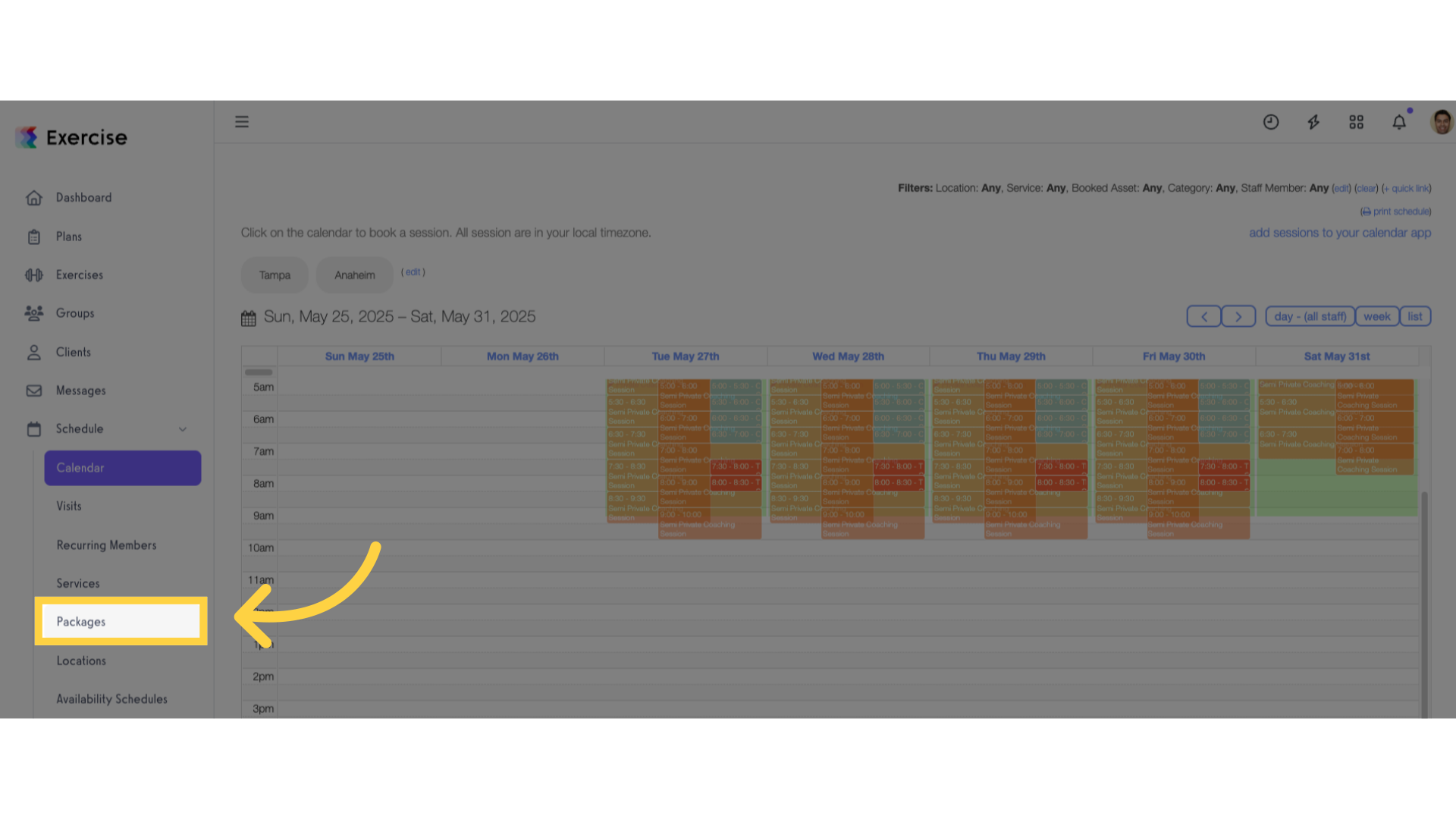Check the notifications bell icon

(x=1399, y=122)
